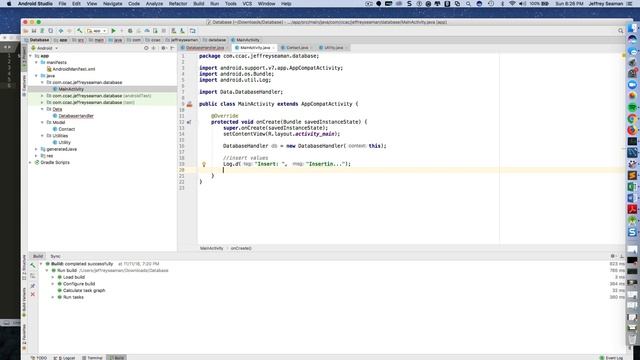
Task: Click the Make Project hammer icon
Action: (80, 31)
